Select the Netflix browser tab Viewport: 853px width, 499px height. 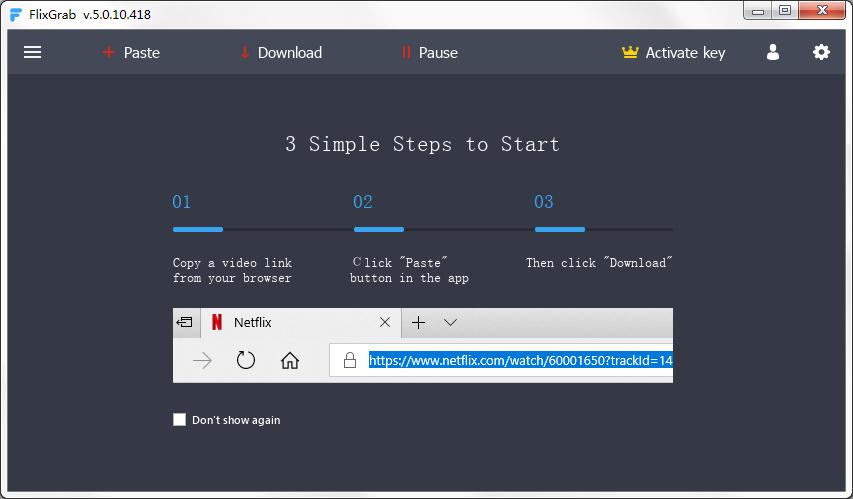(x=290, y=323)
